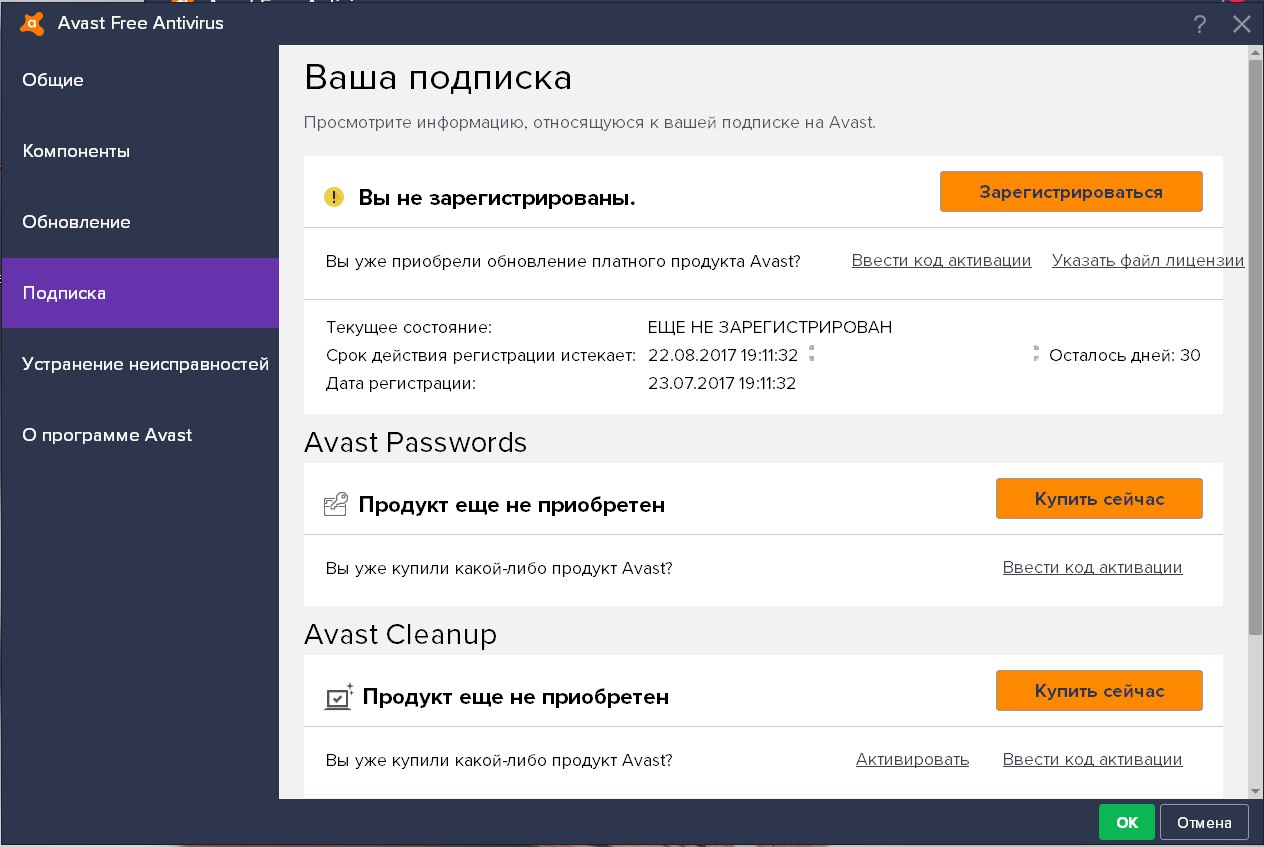Select the Подписка sidebar item
1264x847 pixels.
(64, 293)
